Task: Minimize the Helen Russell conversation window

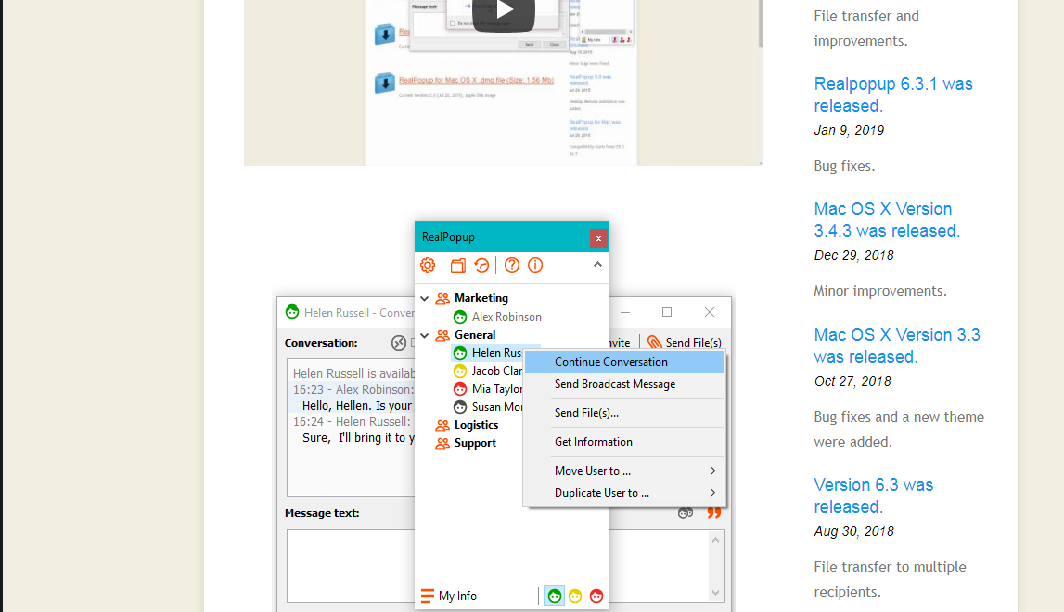Action: 626,312
